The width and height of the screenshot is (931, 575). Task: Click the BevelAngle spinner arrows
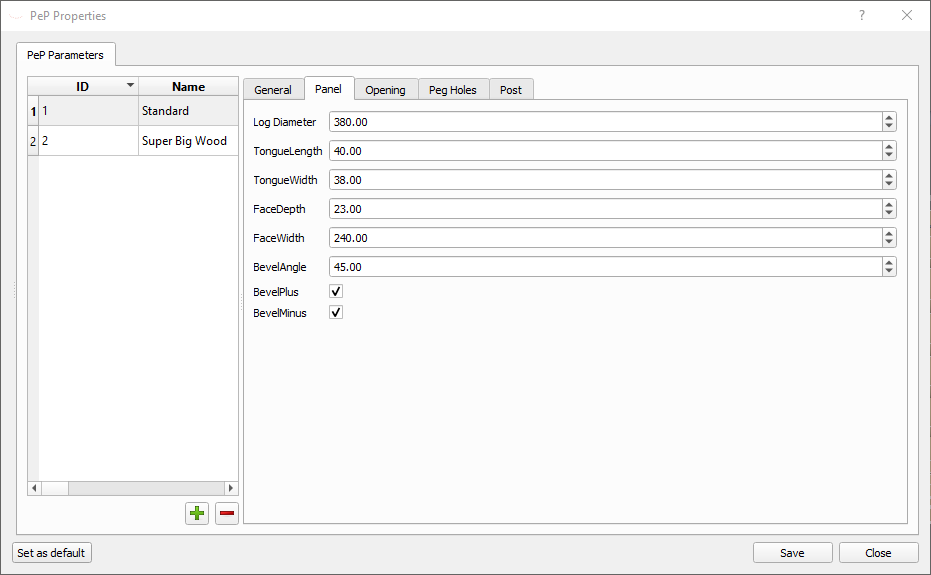889,267
